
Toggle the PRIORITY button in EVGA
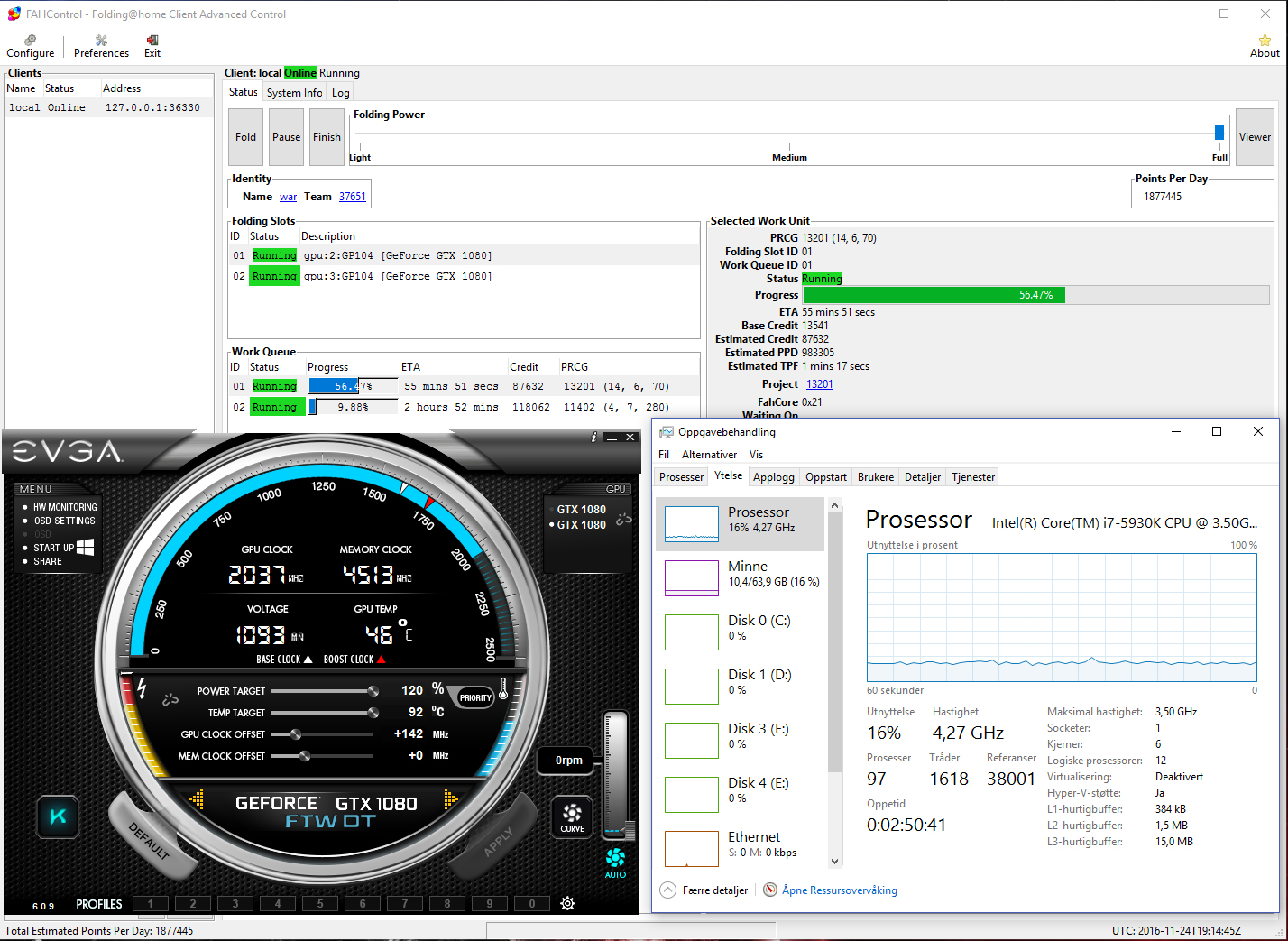(x=475, y=697)
